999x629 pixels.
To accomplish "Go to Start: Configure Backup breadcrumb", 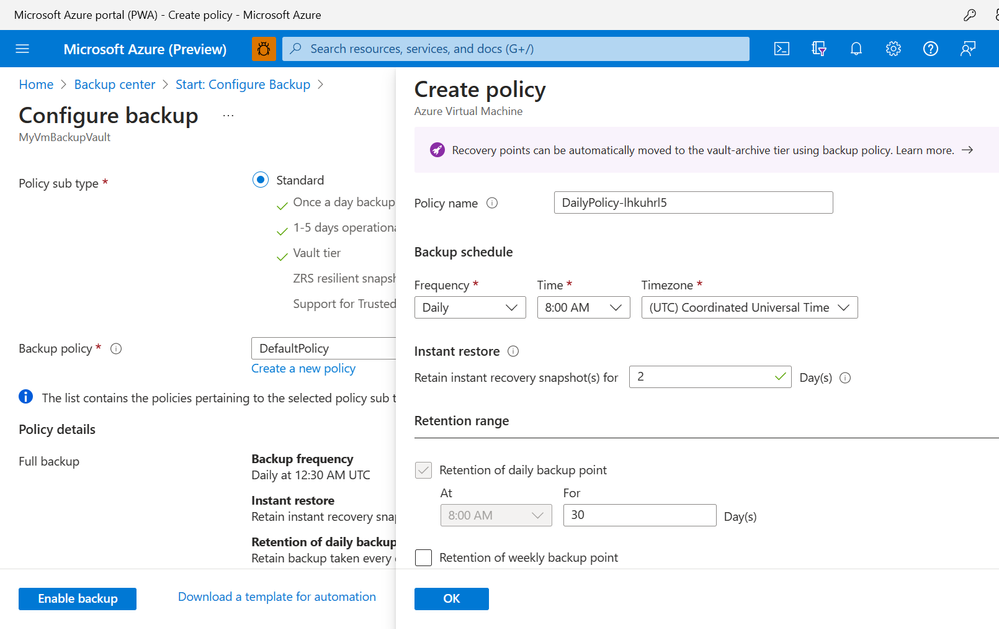I will pos(243,85).
